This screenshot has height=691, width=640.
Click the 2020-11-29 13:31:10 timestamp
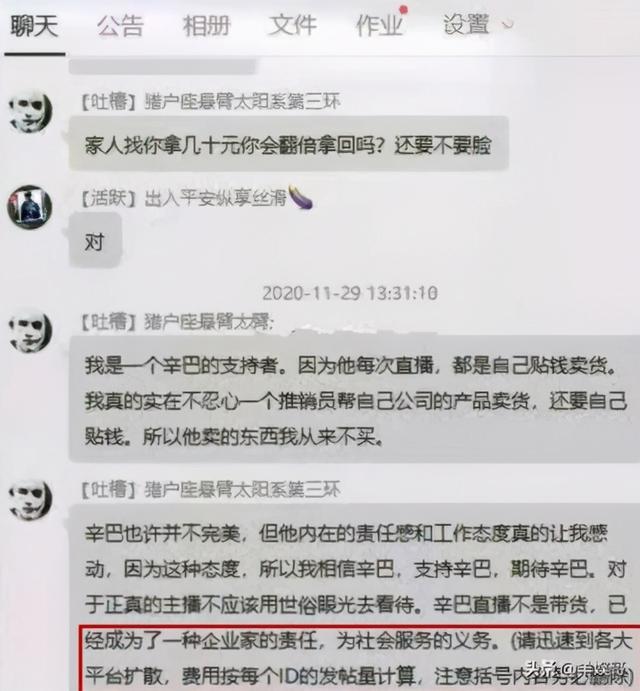350,293
